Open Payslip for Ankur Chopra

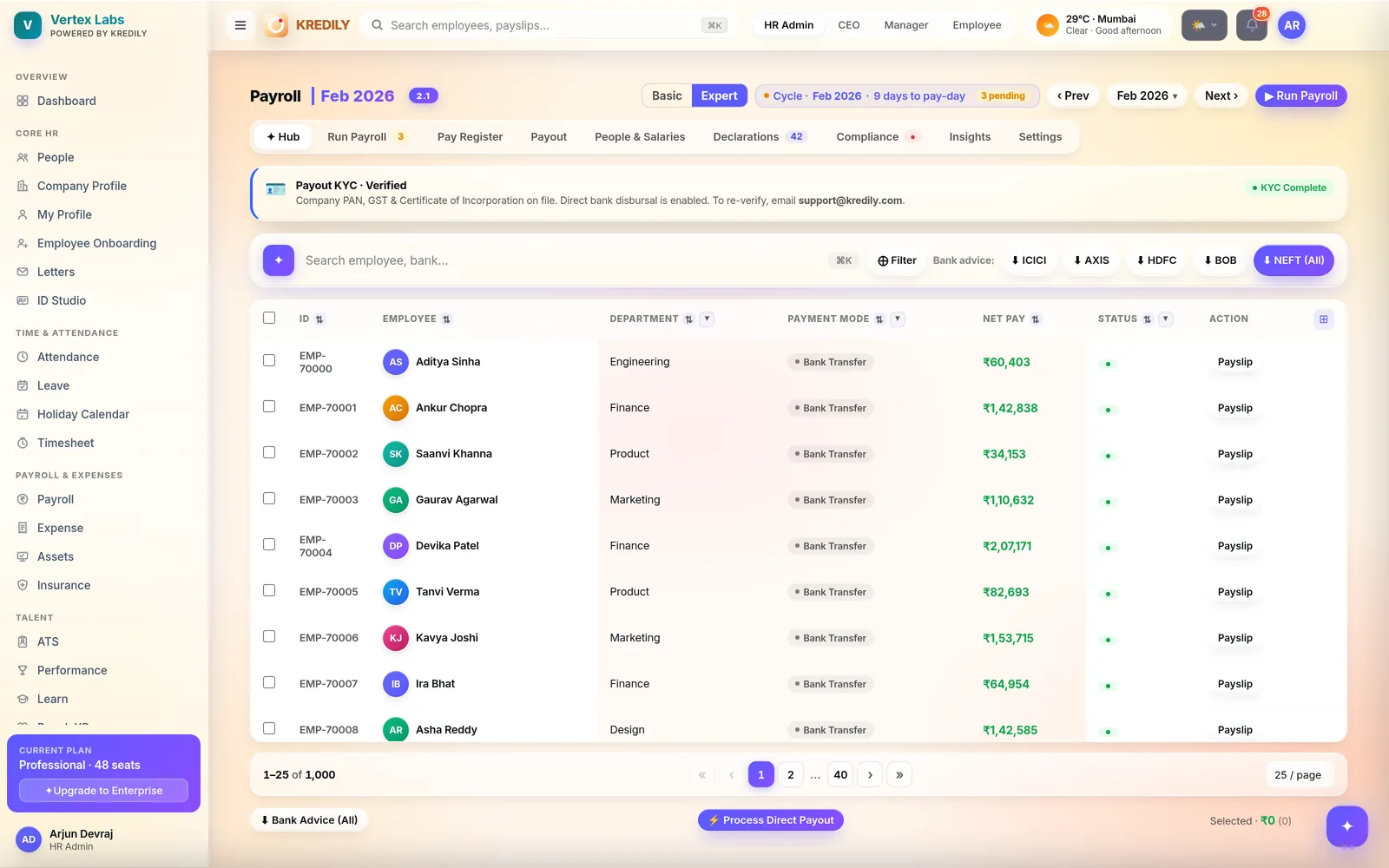tap(1234, 408)
